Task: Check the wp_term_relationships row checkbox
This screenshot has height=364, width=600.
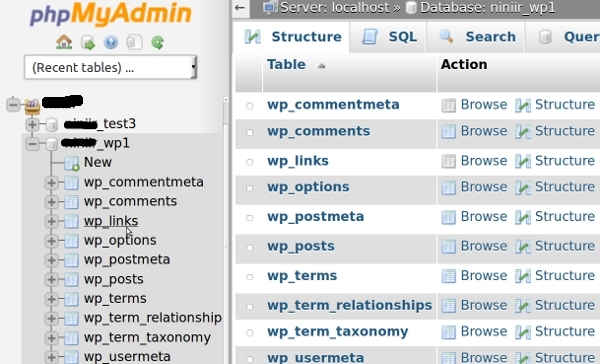Action: pyautogui.click(x=249, y=307)
